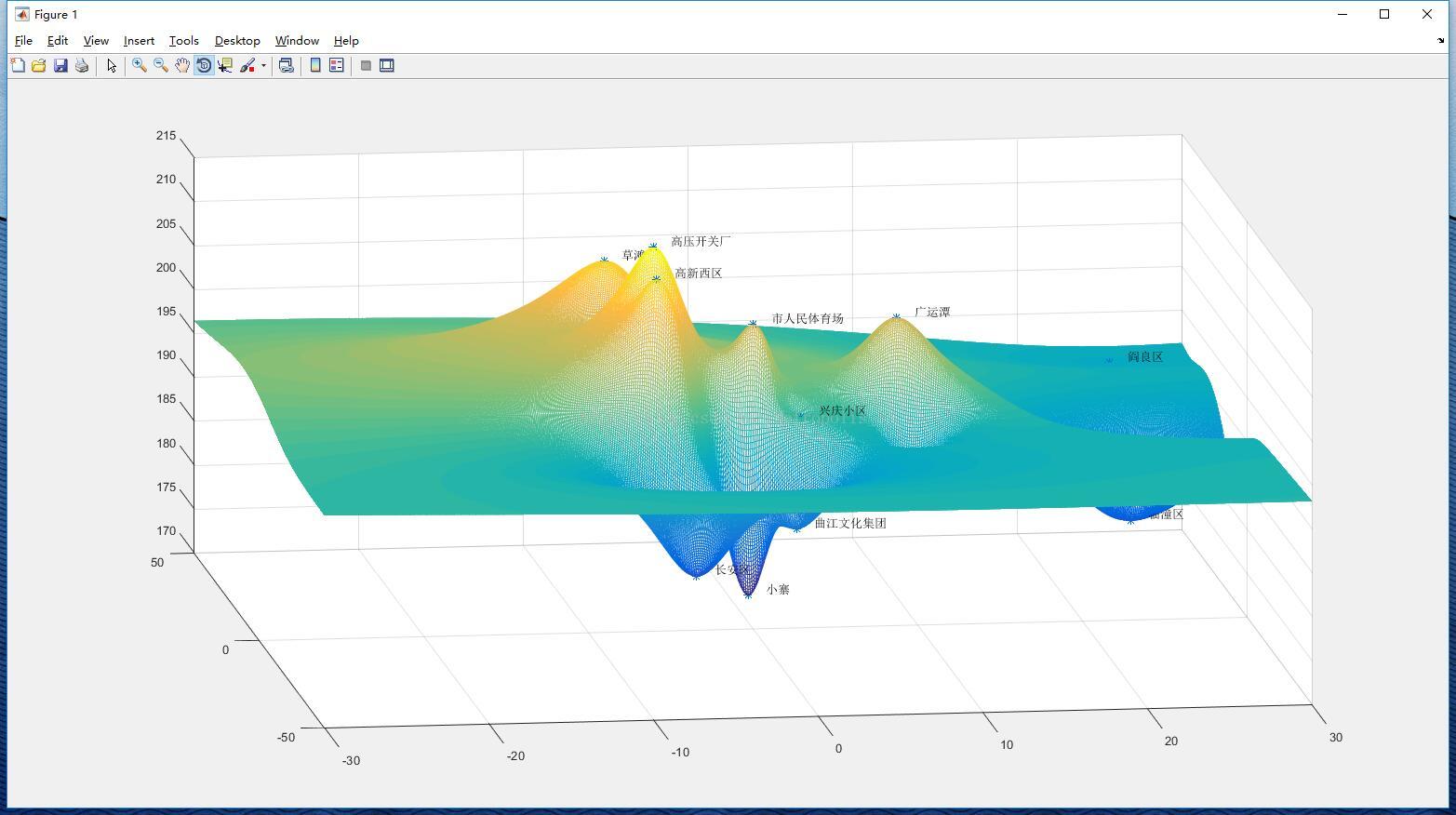Click the dock figure arrow at top right
Screen dimensions: 1456x815
click(x=1441, y=41)
